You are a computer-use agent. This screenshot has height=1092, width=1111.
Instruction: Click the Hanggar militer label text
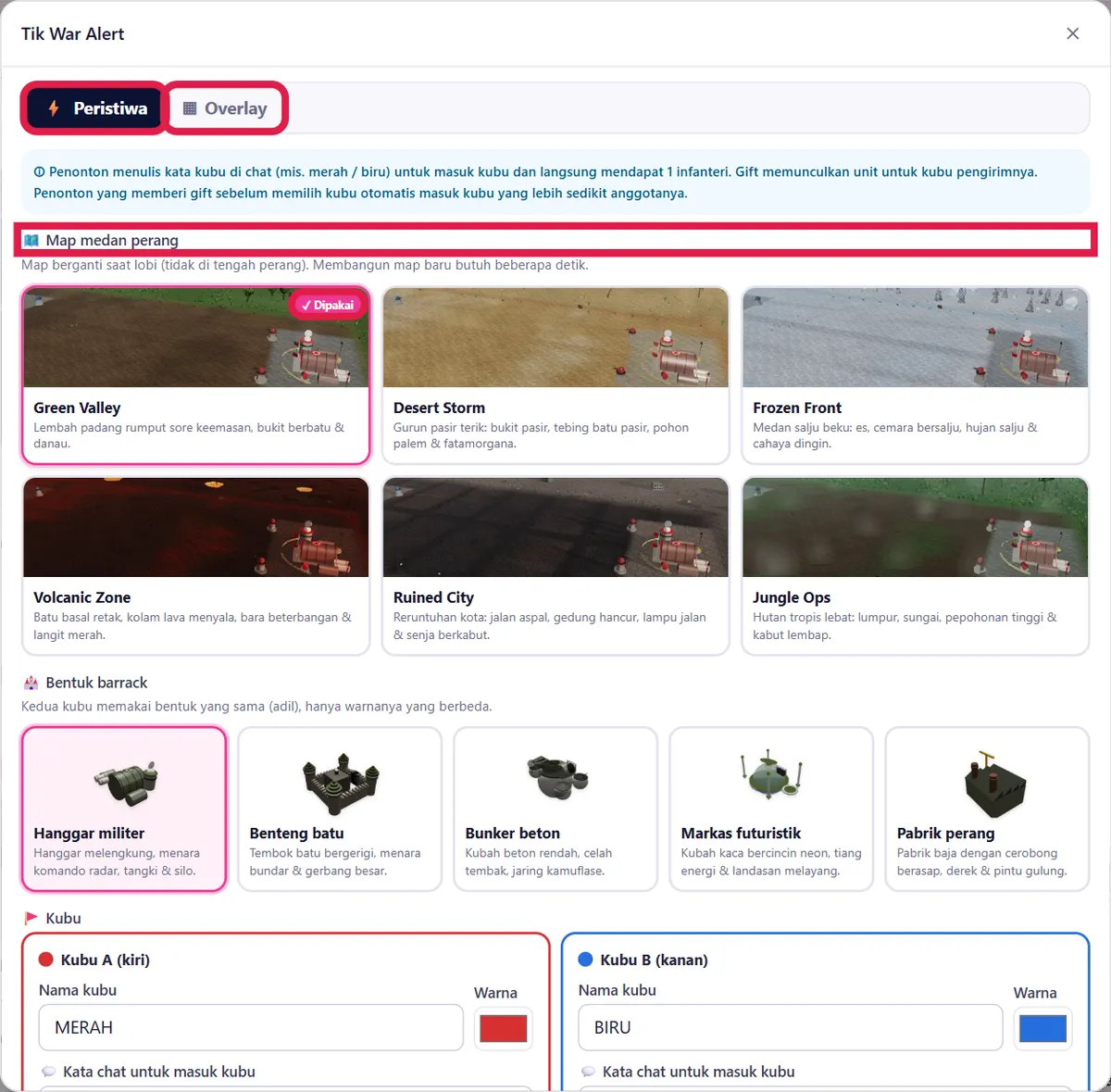89,834
